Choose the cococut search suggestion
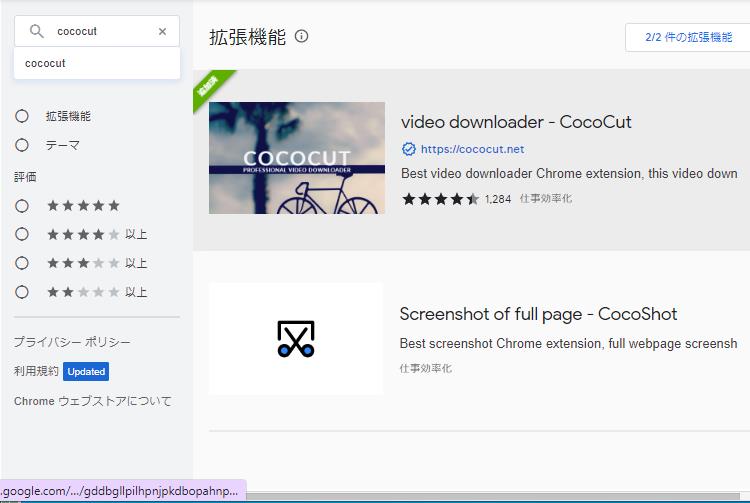 pyautogui.click(x=97, y=63)
